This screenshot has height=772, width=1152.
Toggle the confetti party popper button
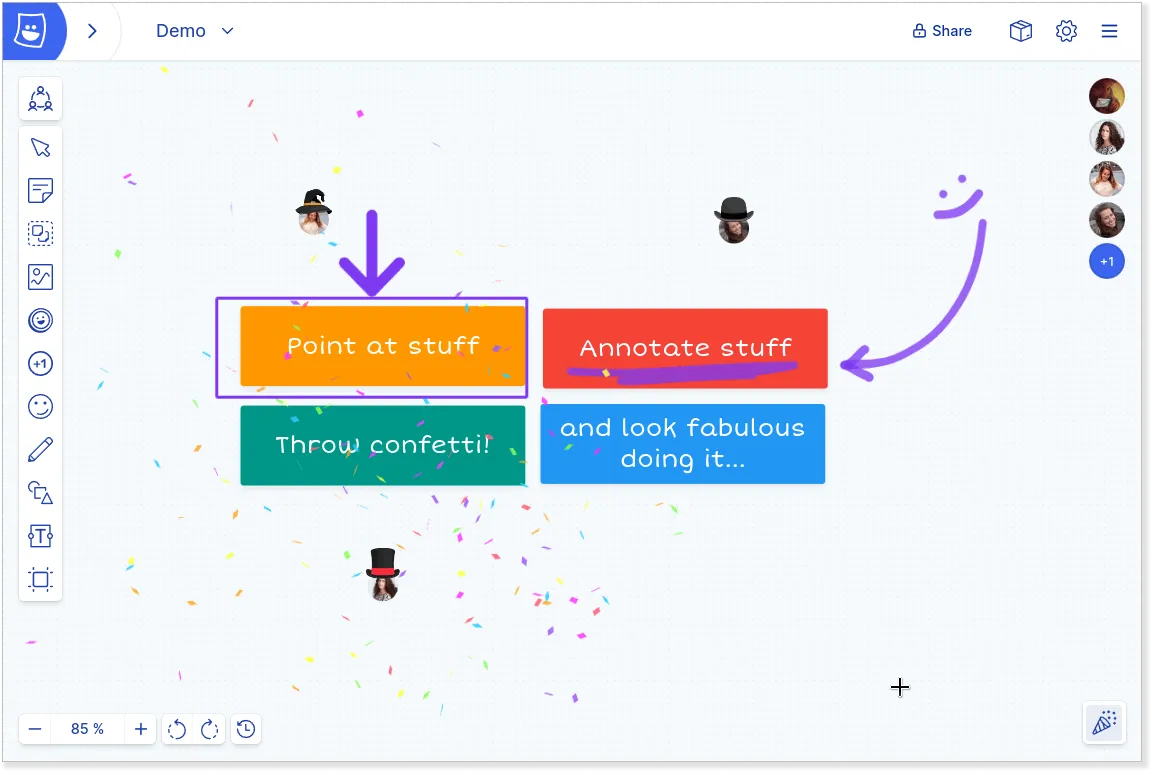tap(1105, 723)
